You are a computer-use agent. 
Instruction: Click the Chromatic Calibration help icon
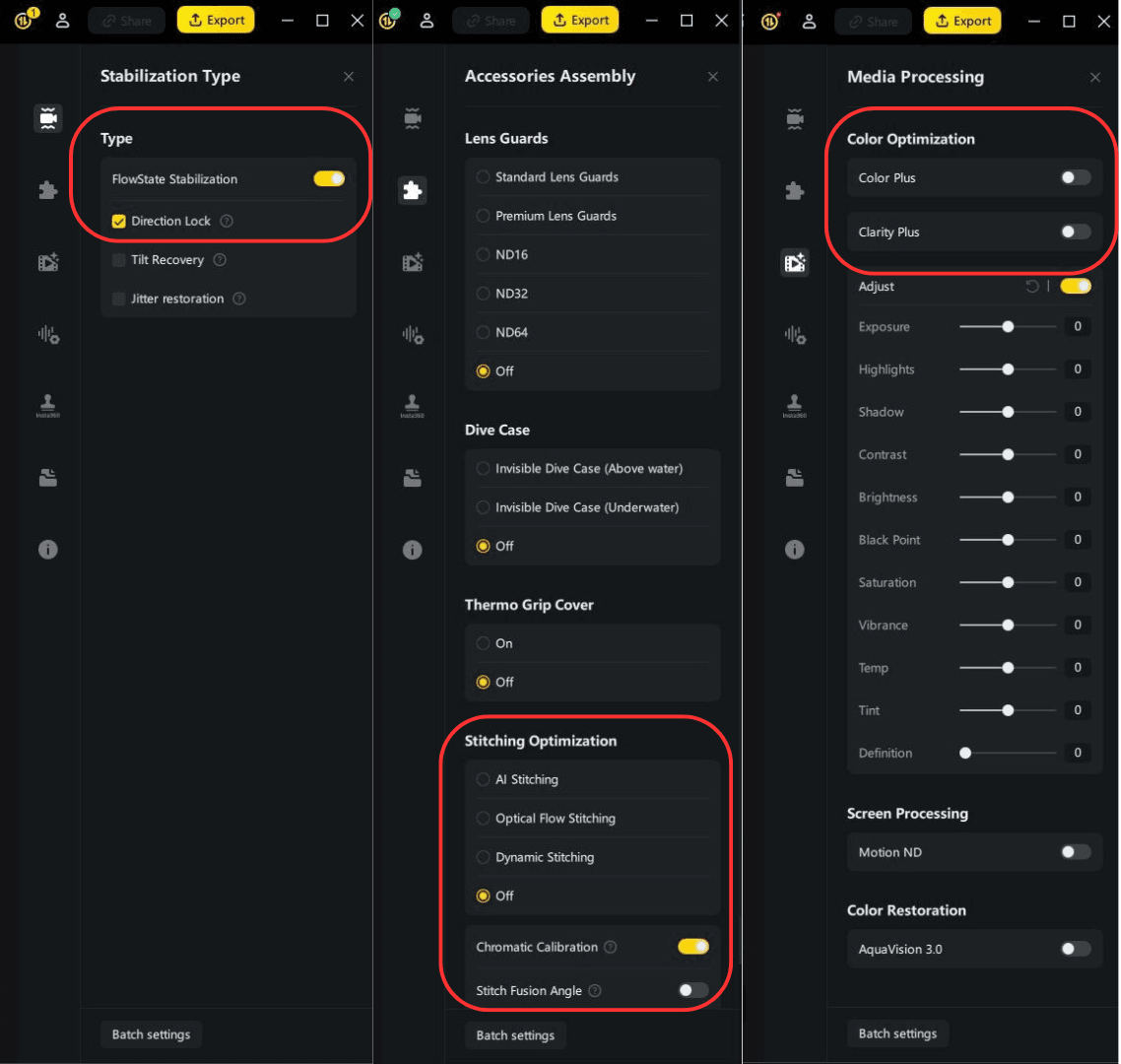[x=611, y=947]
